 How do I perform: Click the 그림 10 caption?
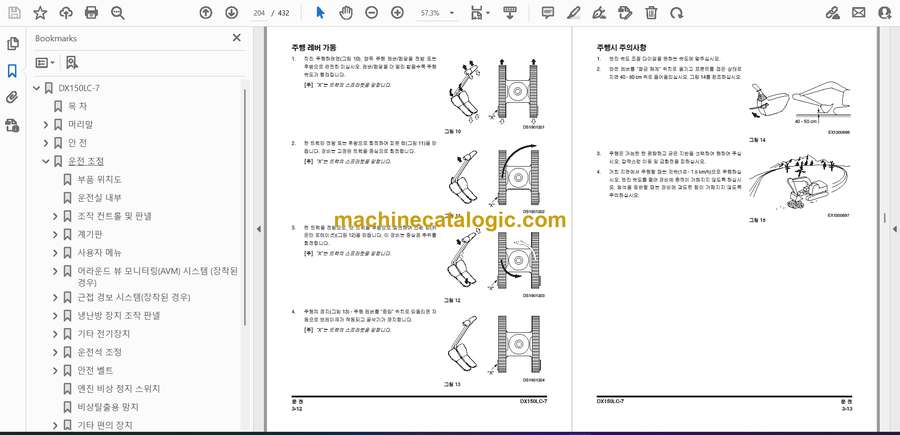coord(452,131)
